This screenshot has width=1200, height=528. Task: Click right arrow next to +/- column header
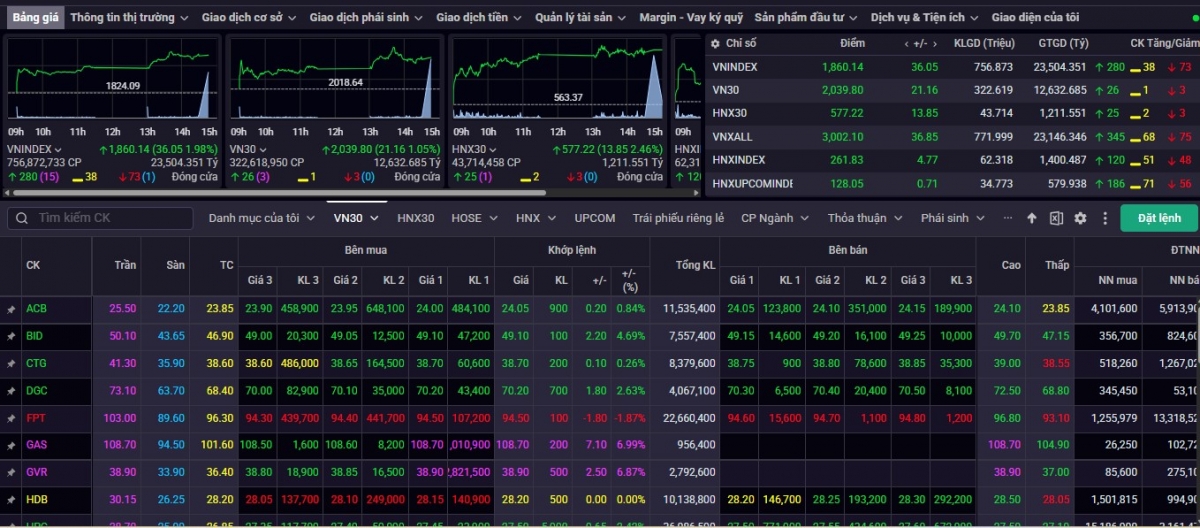[932, 43]
